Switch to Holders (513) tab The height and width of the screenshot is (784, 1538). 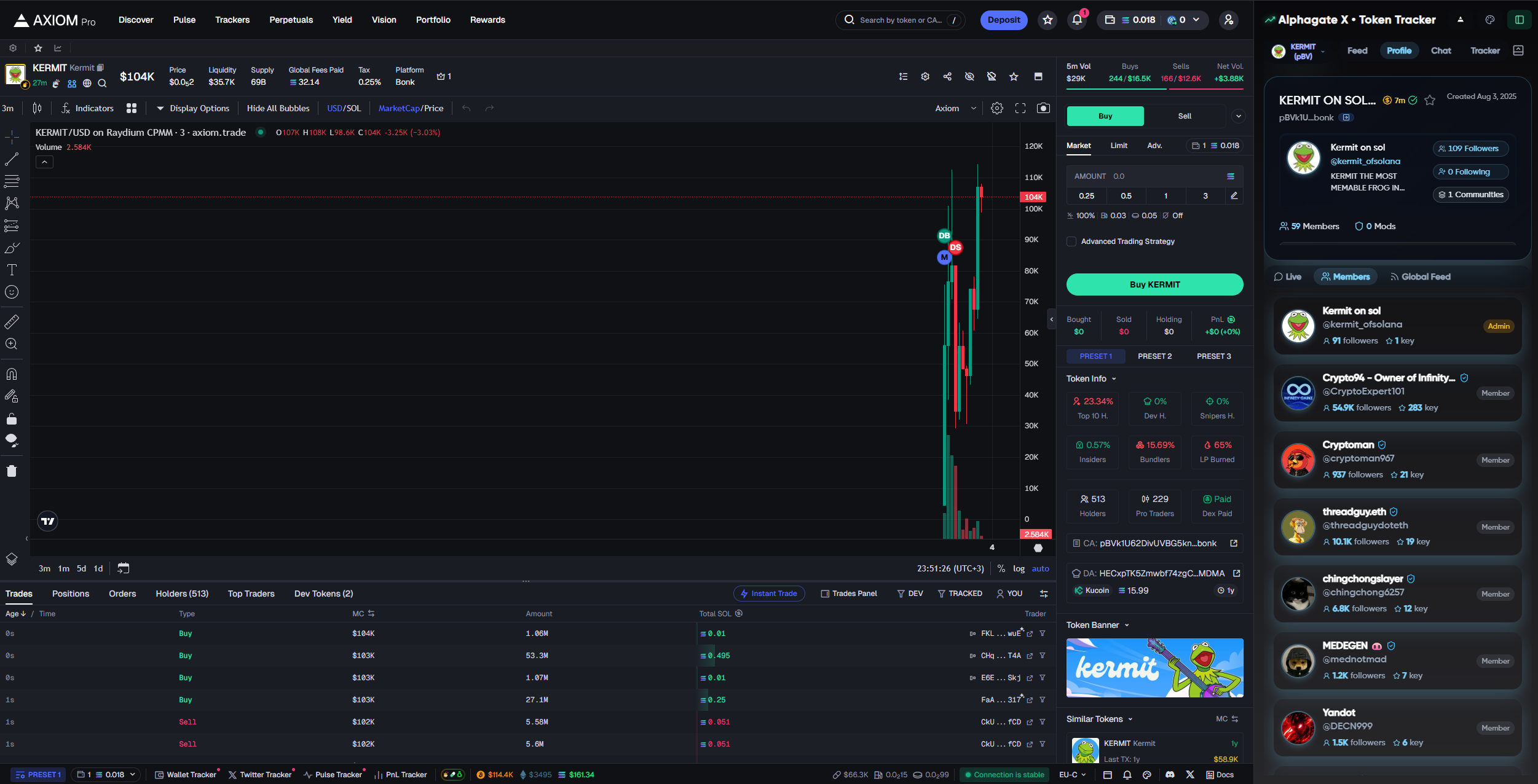tap(182, 594)
